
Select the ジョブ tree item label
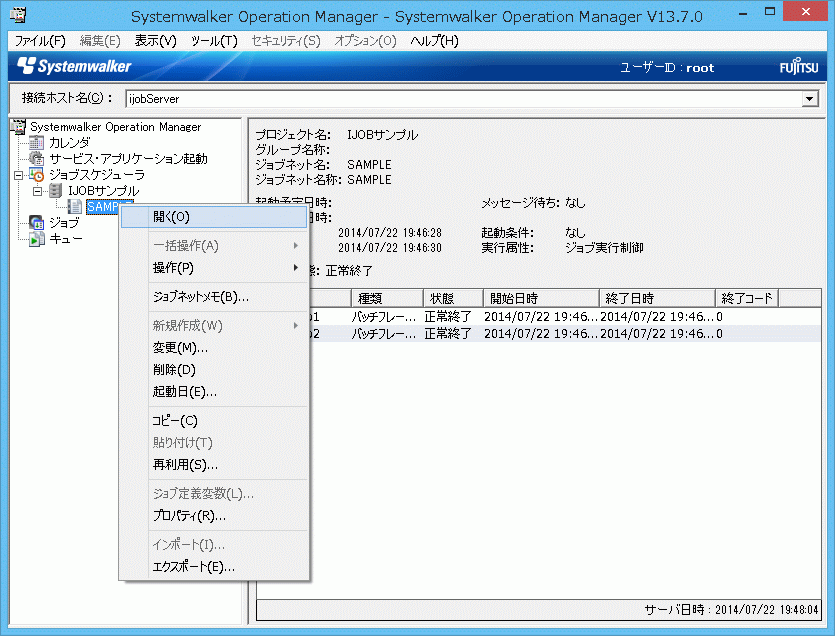(64, 223)
